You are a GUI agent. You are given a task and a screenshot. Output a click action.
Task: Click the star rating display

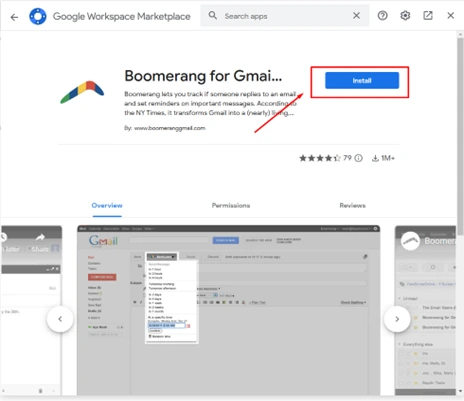coord(320,158)
